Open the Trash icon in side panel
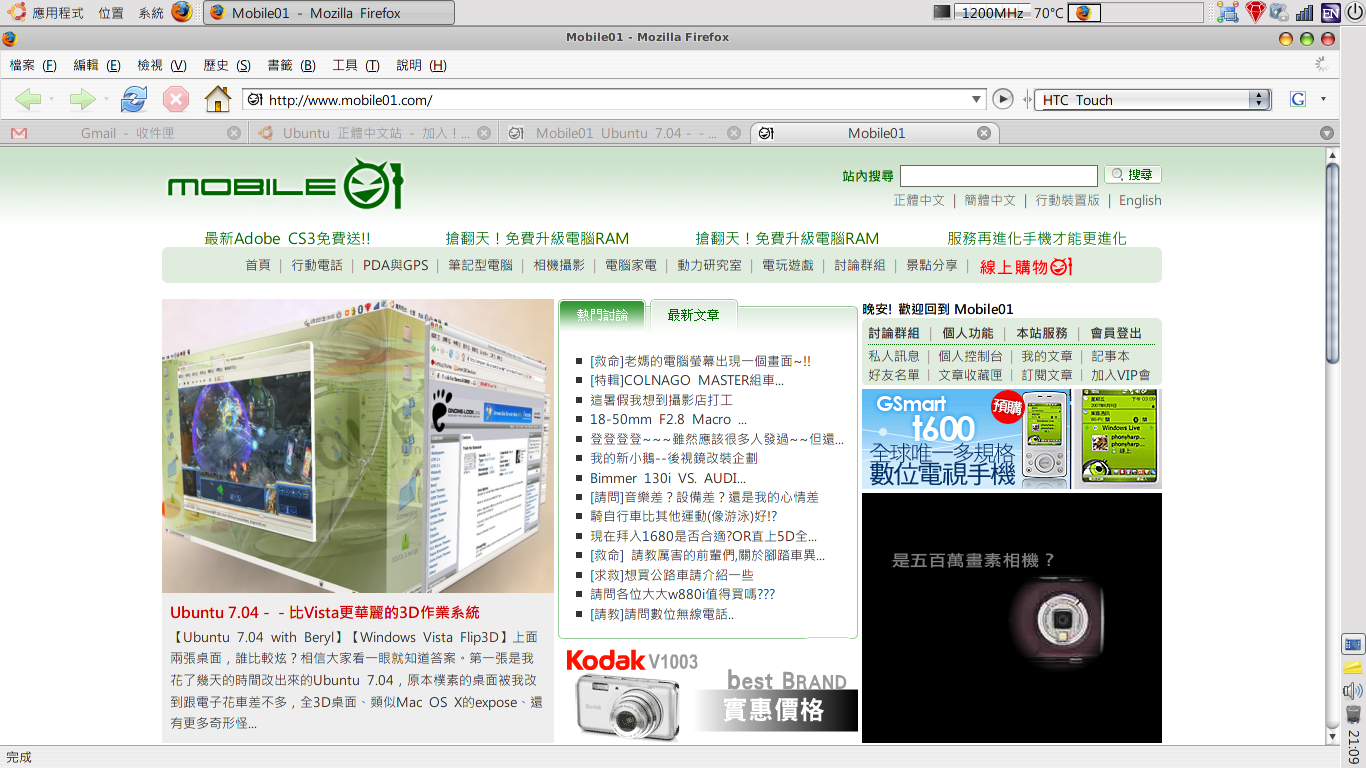This screenshot has width=1366, height=768. (1353, 714)
